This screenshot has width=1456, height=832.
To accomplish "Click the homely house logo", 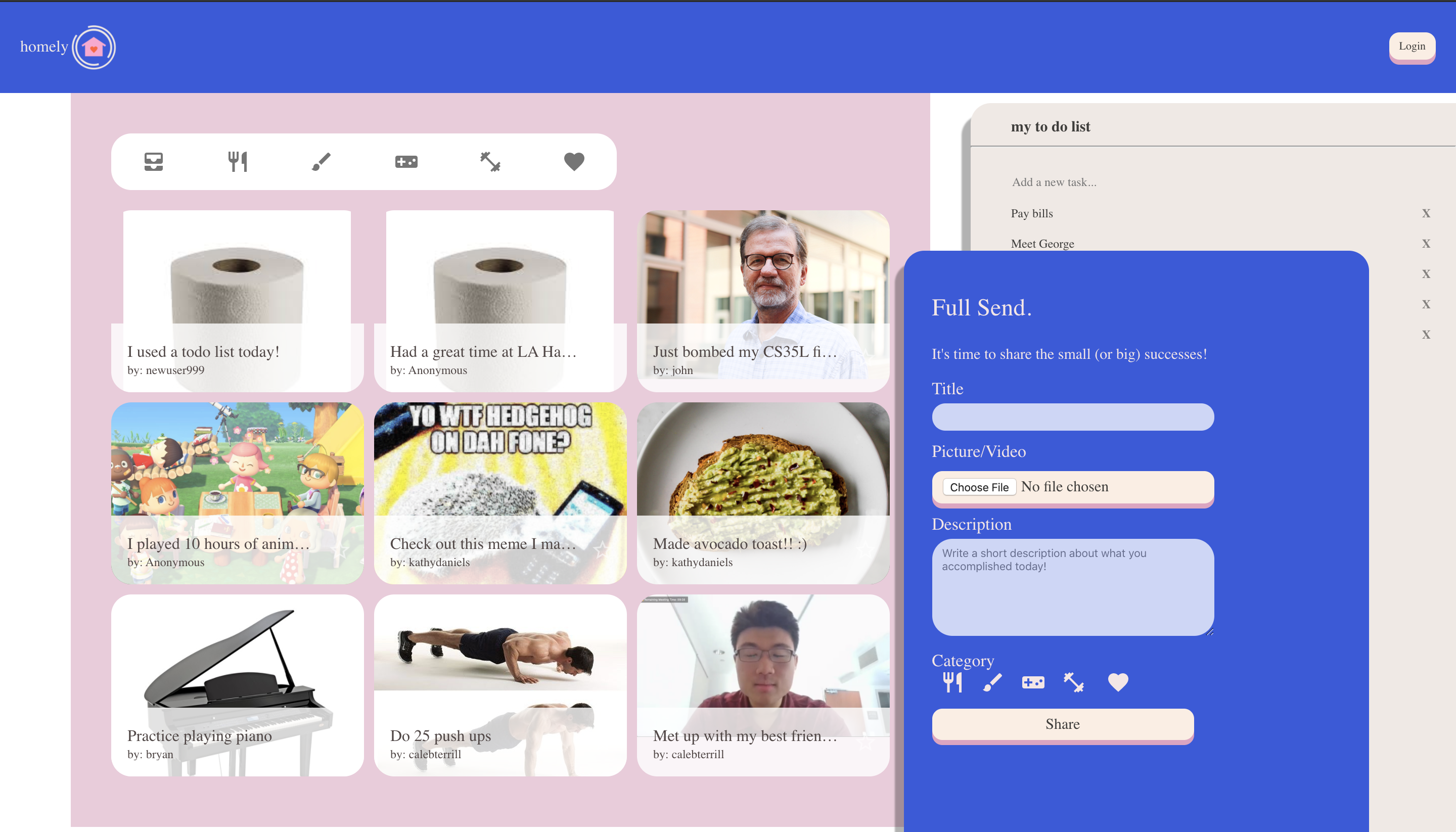I will (94, 48).
